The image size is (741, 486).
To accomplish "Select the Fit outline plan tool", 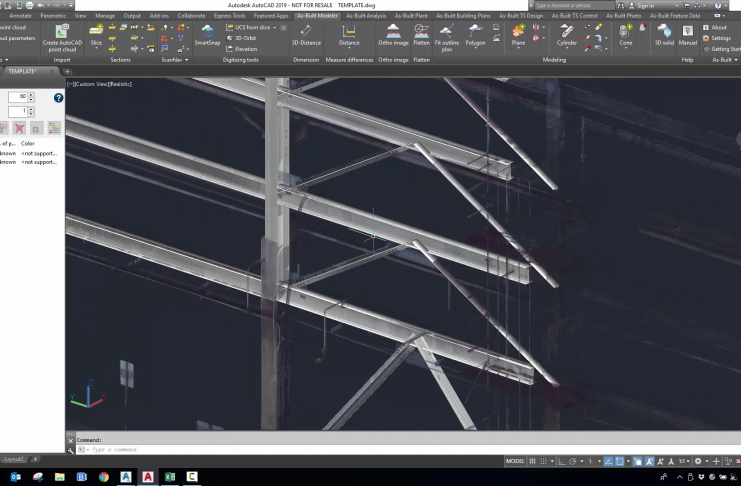I will point(447,33).
